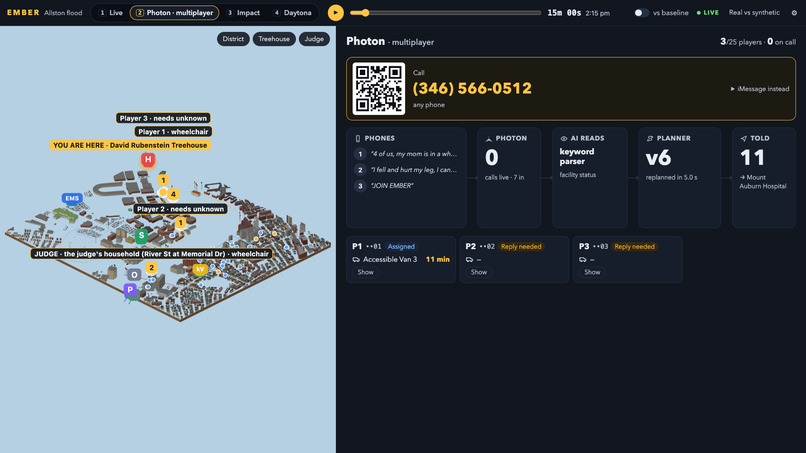Click the Player 1 wheelchair label

[173, 132]
